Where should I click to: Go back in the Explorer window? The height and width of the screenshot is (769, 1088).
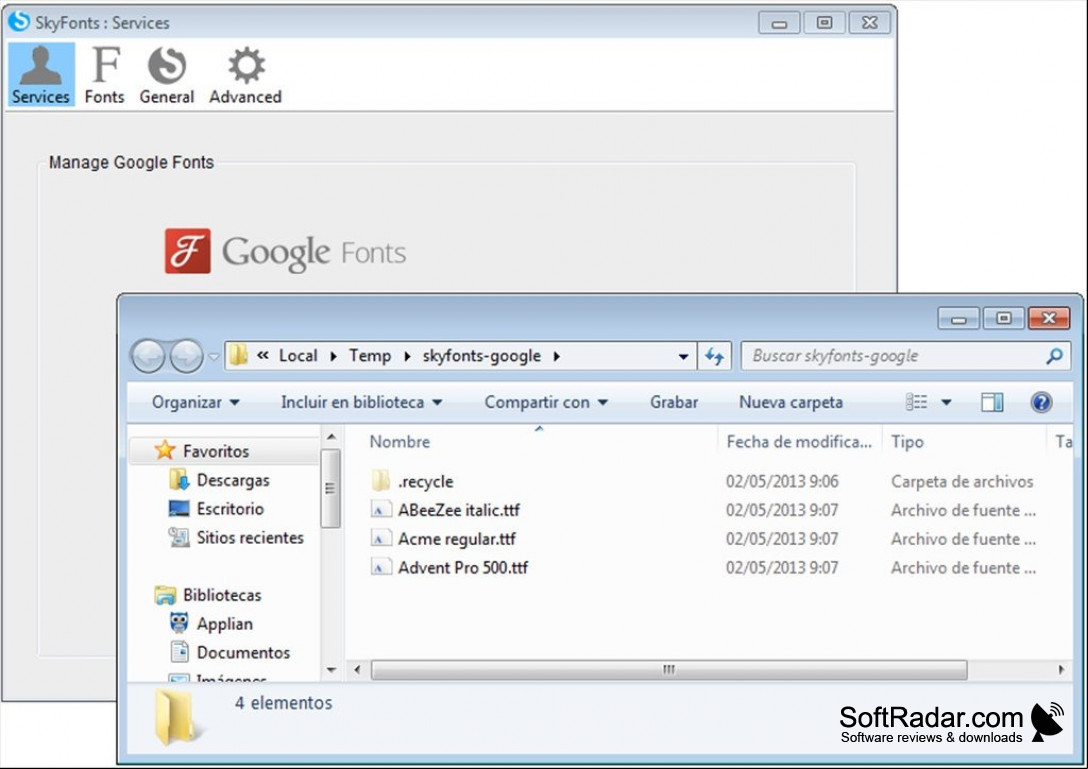click(148, 356)
